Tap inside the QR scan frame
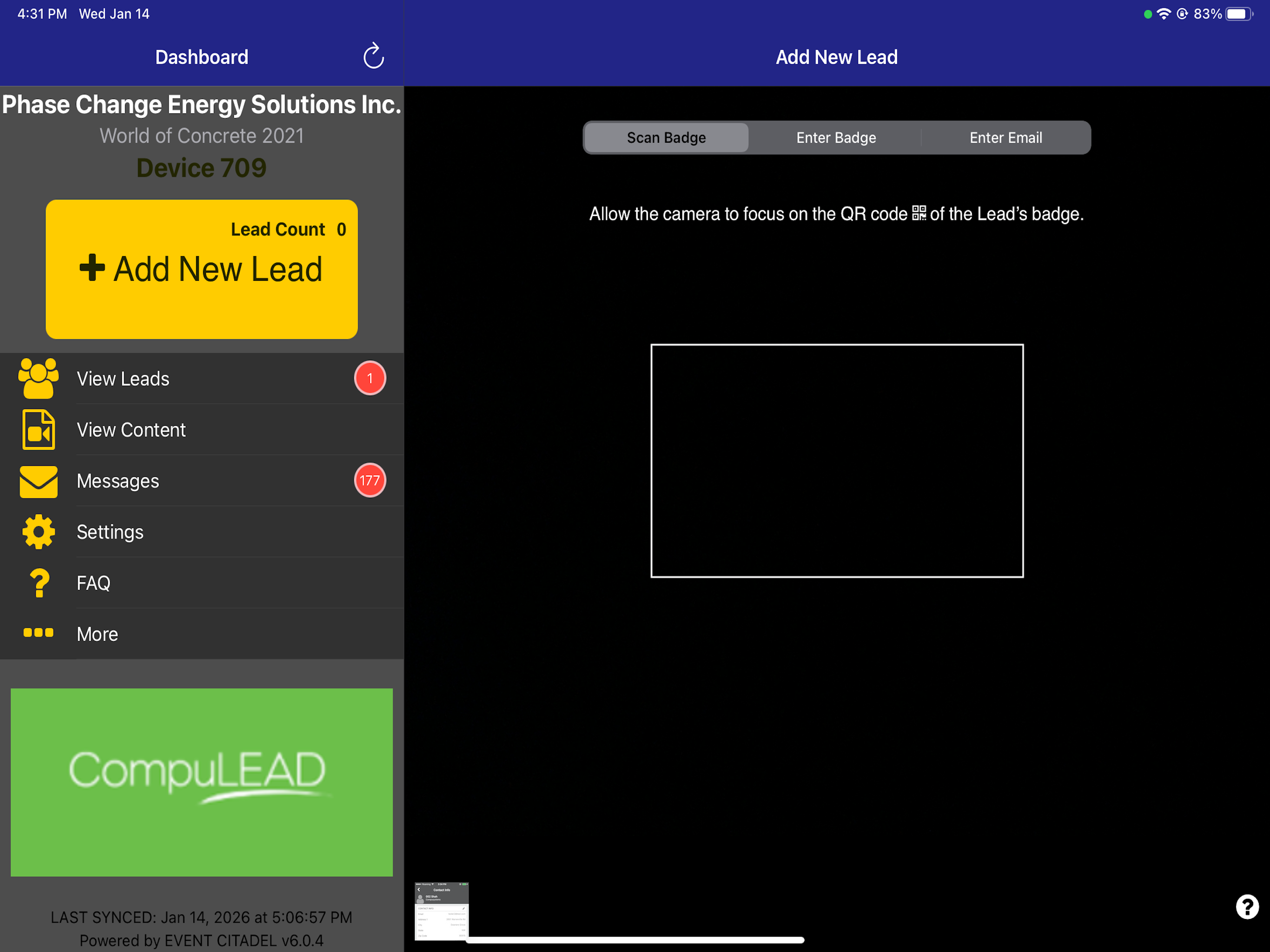This screenshot has width=1270, height=952. coord(837,461)
